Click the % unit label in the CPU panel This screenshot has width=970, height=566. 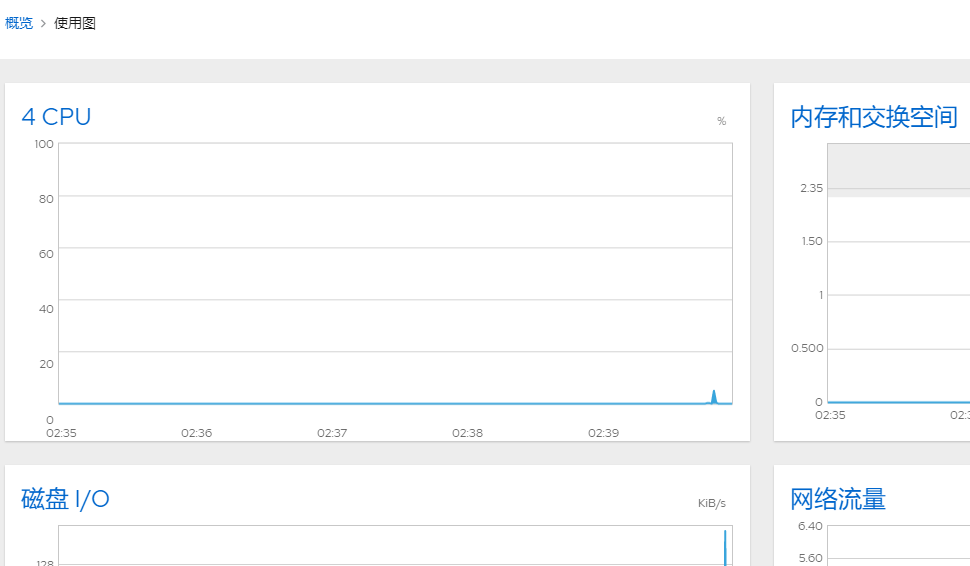(x=721, y=121)
